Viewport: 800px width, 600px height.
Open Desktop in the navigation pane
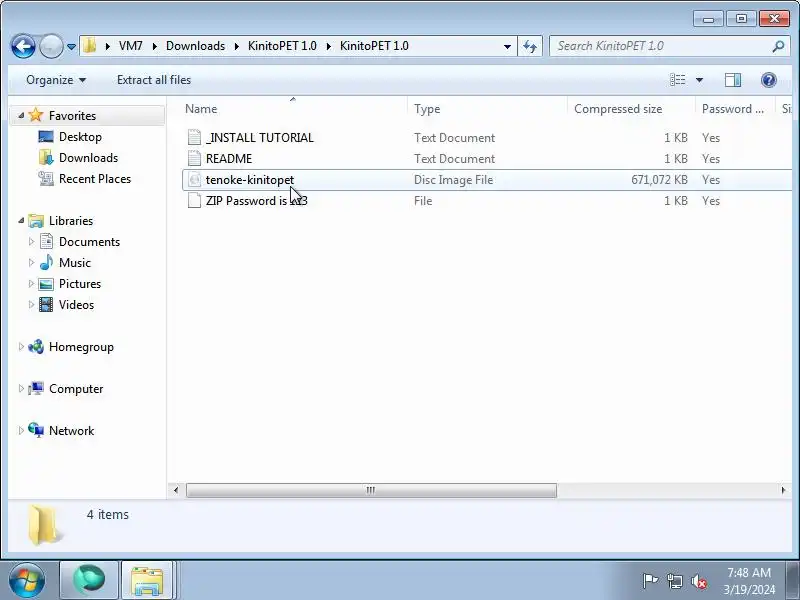click(x=80, y=137)
